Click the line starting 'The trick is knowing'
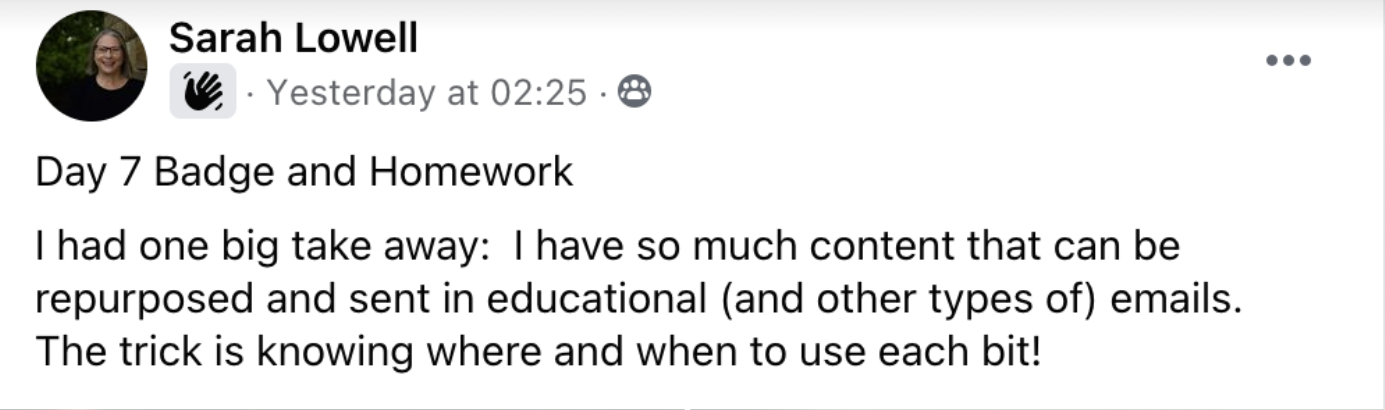This screenshot has width=1385, height=410. click(538, 352)
